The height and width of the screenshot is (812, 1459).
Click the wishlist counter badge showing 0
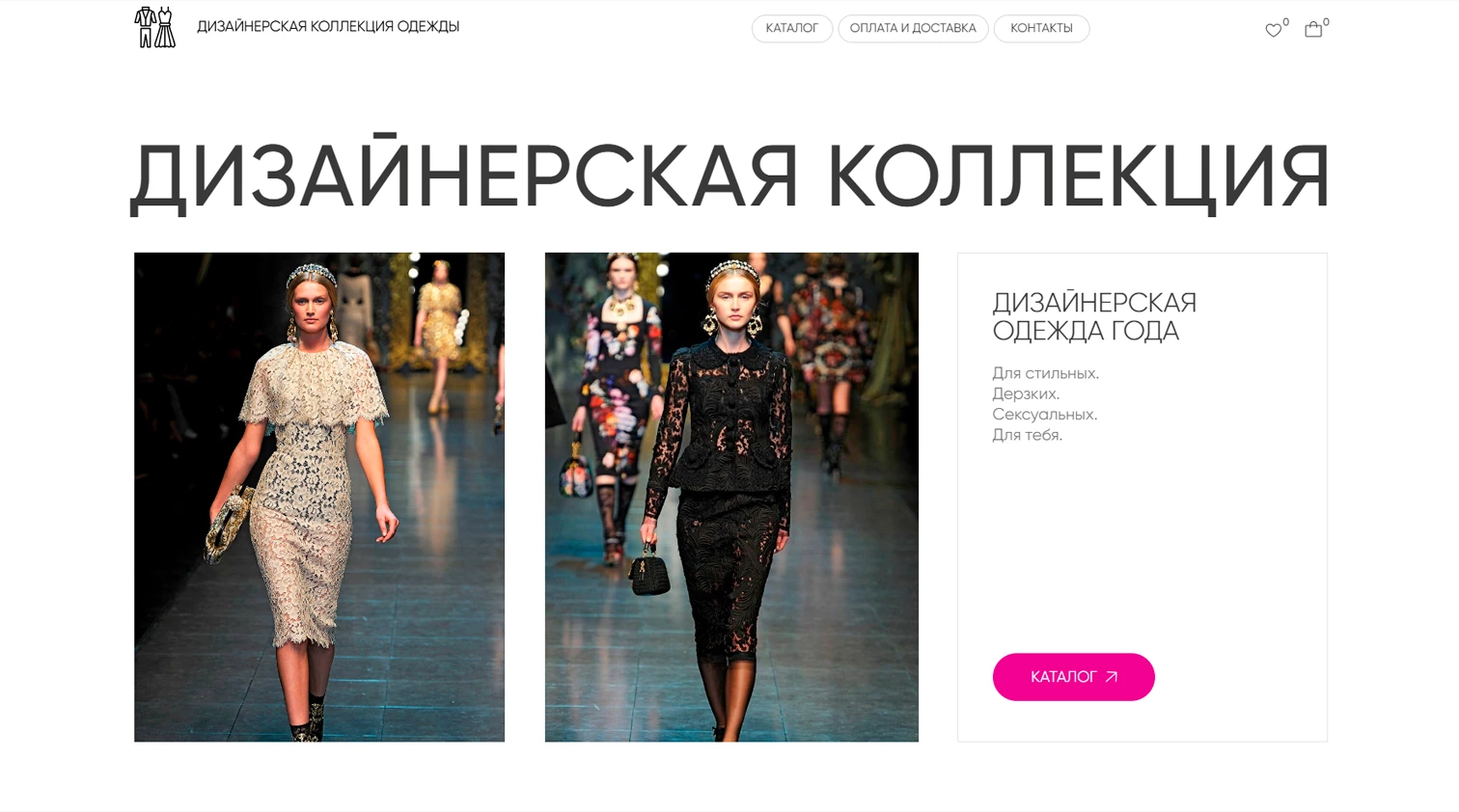1285,22
